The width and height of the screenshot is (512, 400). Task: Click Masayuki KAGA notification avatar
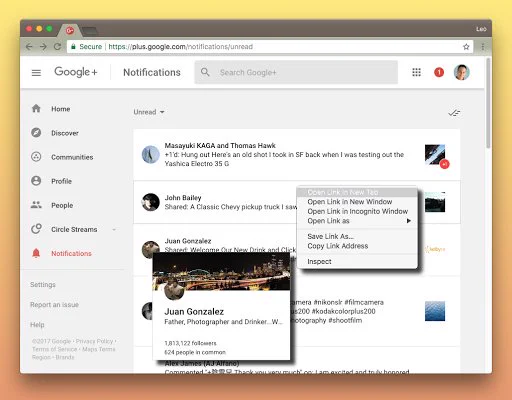point(150,155)
